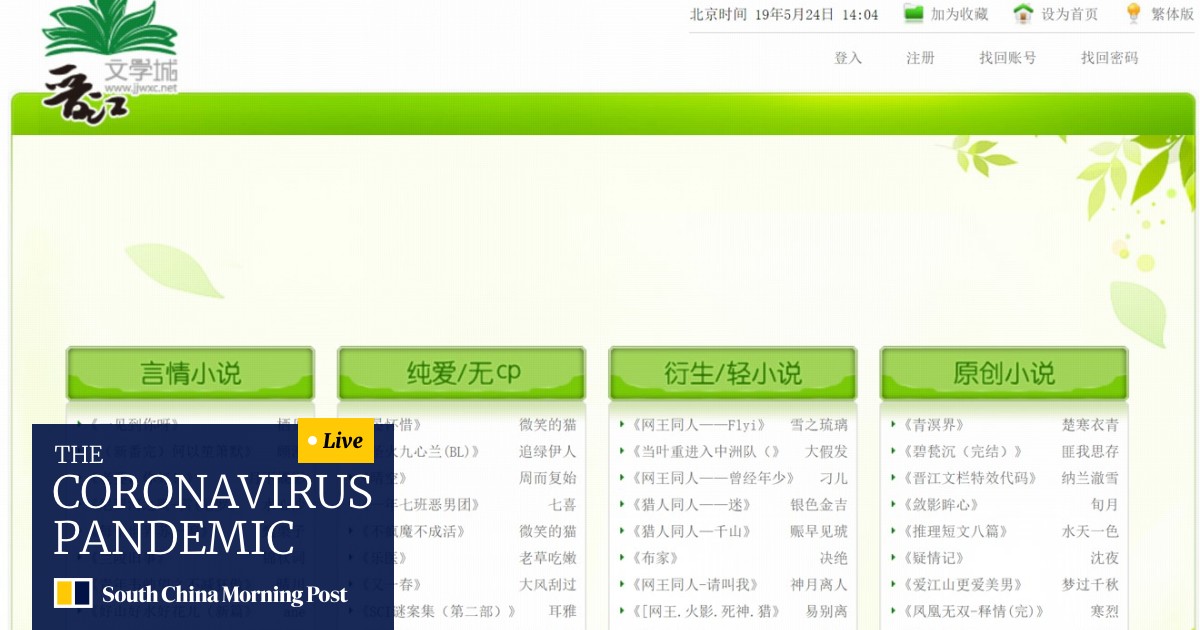This screenshot has height=630, width=1200.
Task: Click author 寒烈
Action: (1105, 611)
